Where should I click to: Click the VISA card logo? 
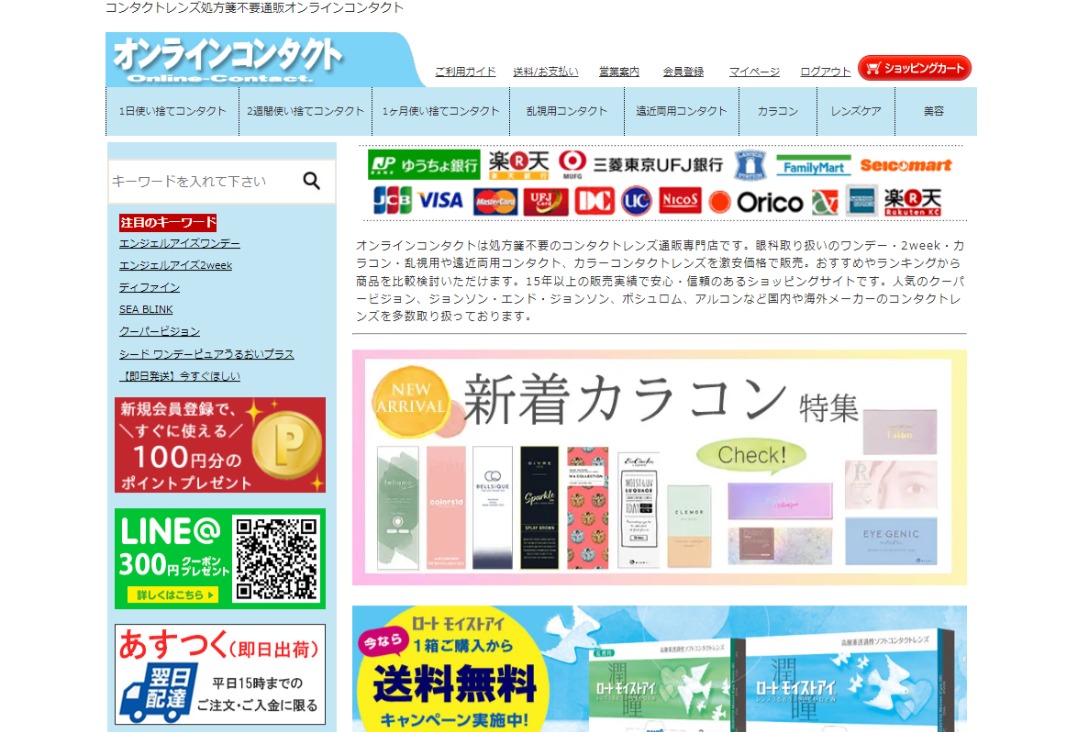440,201
